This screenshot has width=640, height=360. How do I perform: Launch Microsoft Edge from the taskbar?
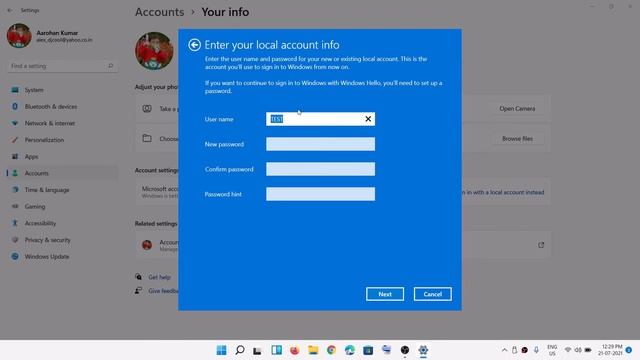350,350
